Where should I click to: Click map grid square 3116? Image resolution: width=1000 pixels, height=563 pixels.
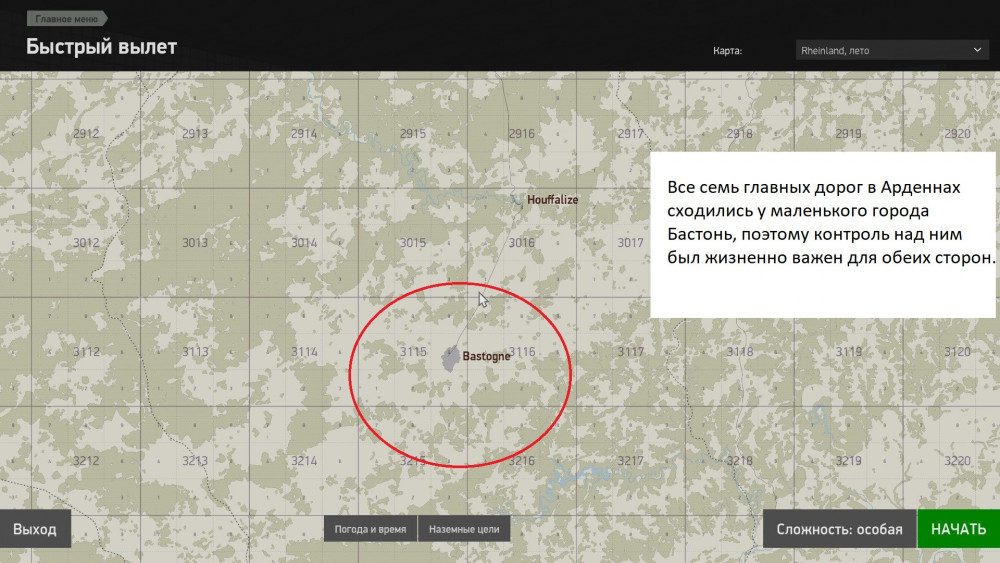point(523,351)
